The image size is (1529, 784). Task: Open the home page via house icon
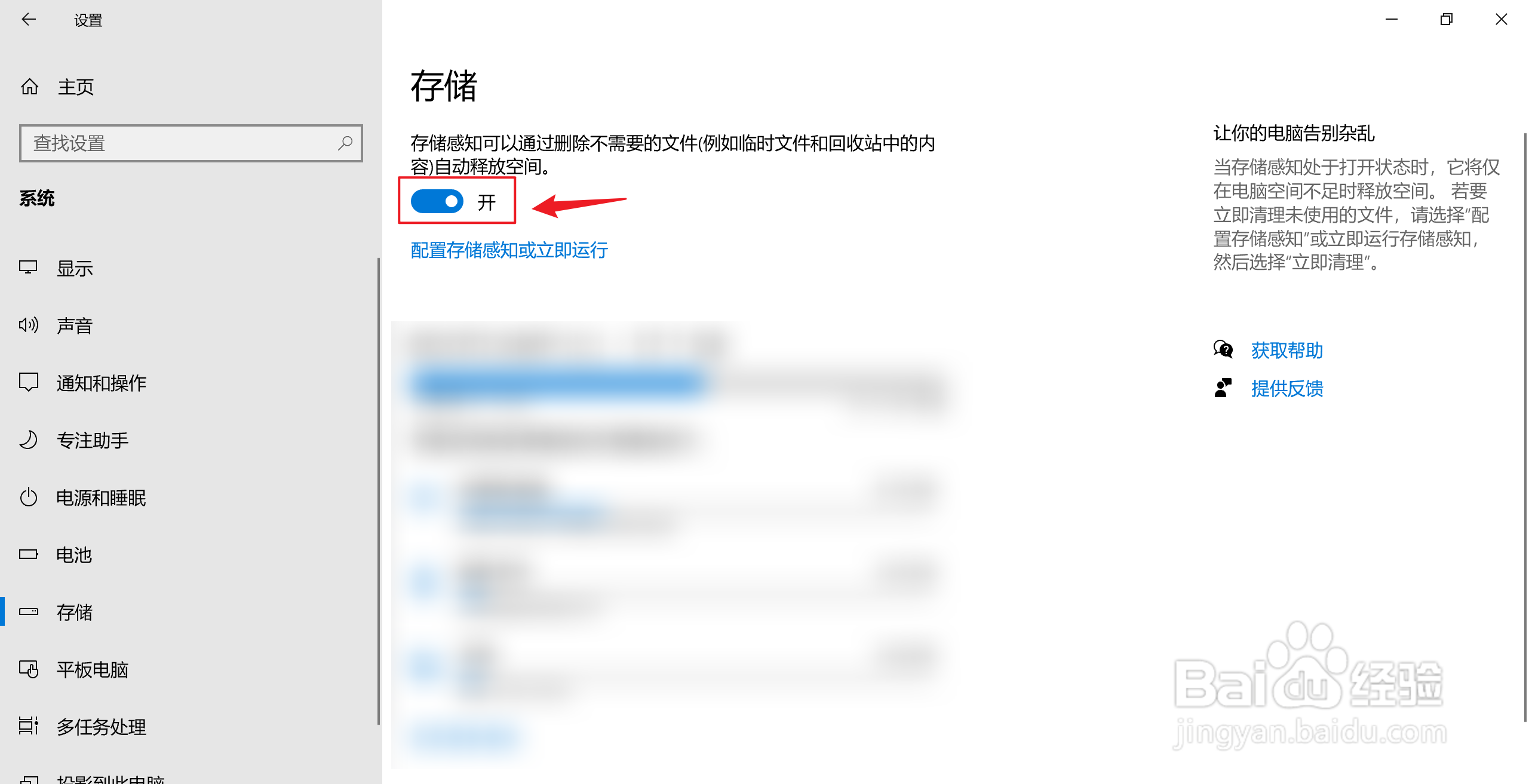29,87
